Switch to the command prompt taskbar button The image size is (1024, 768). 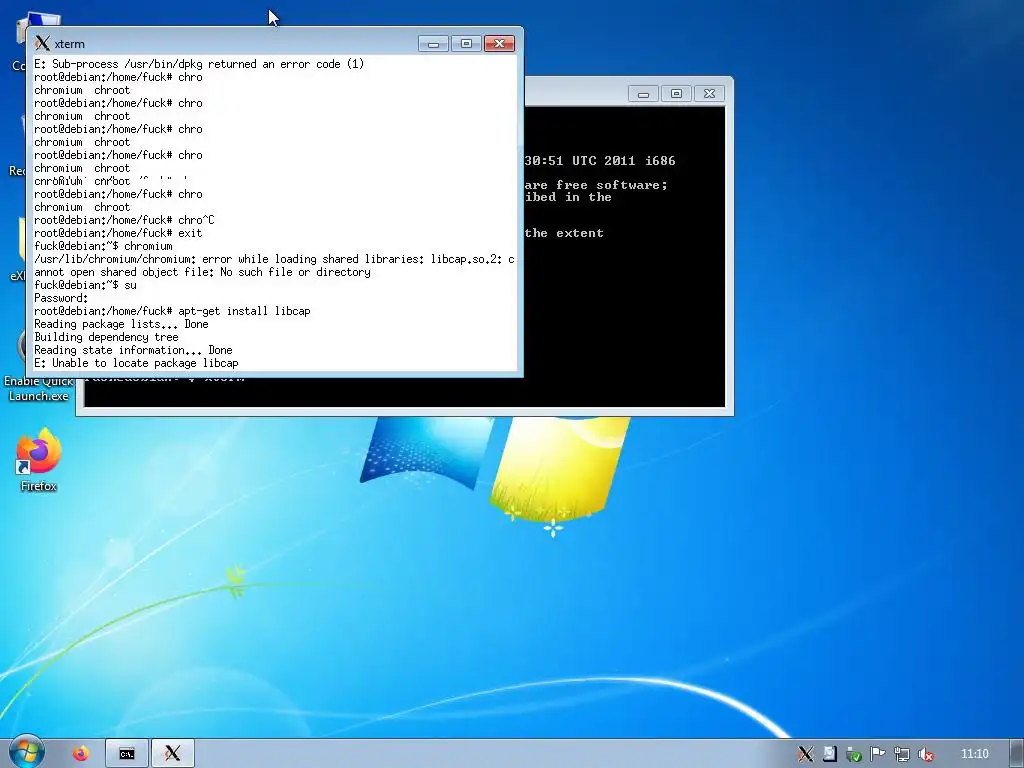127,754
